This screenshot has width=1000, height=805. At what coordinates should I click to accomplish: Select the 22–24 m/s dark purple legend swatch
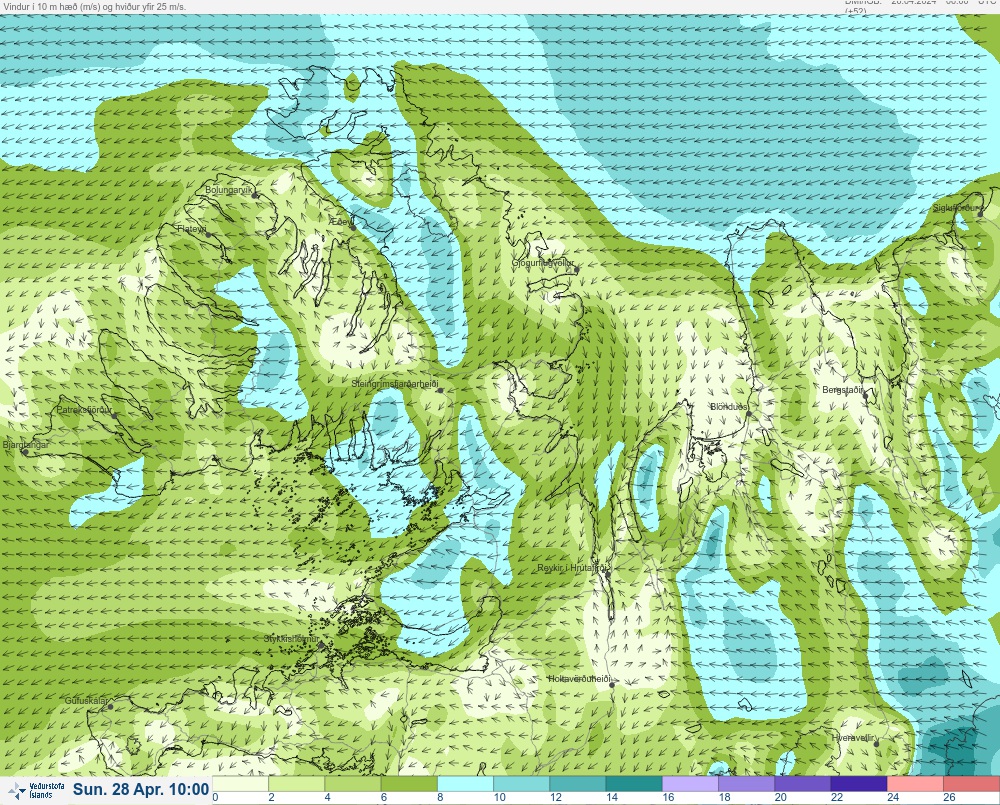point(858,783)
